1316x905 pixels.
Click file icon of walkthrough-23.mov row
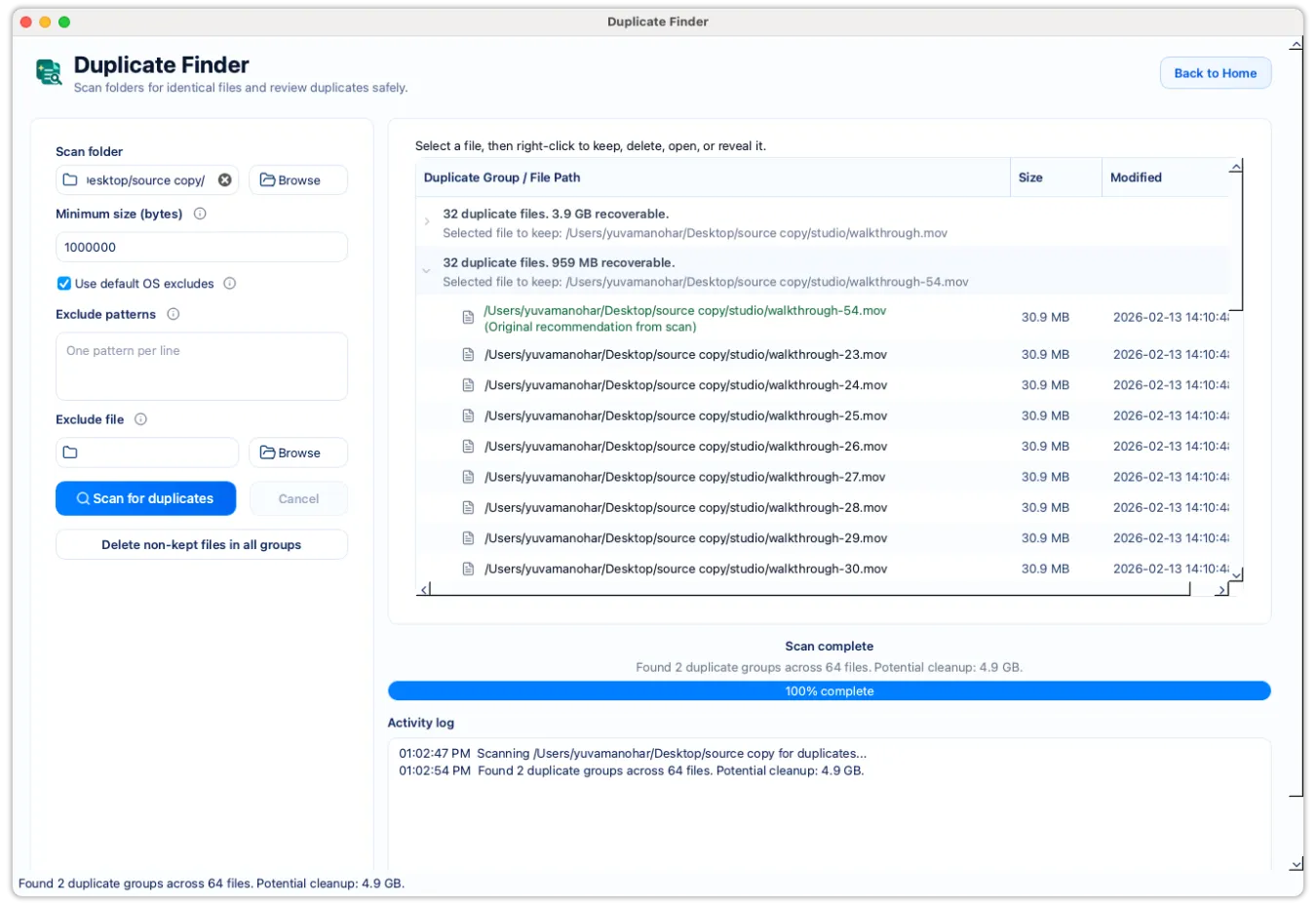coord(468,355)
